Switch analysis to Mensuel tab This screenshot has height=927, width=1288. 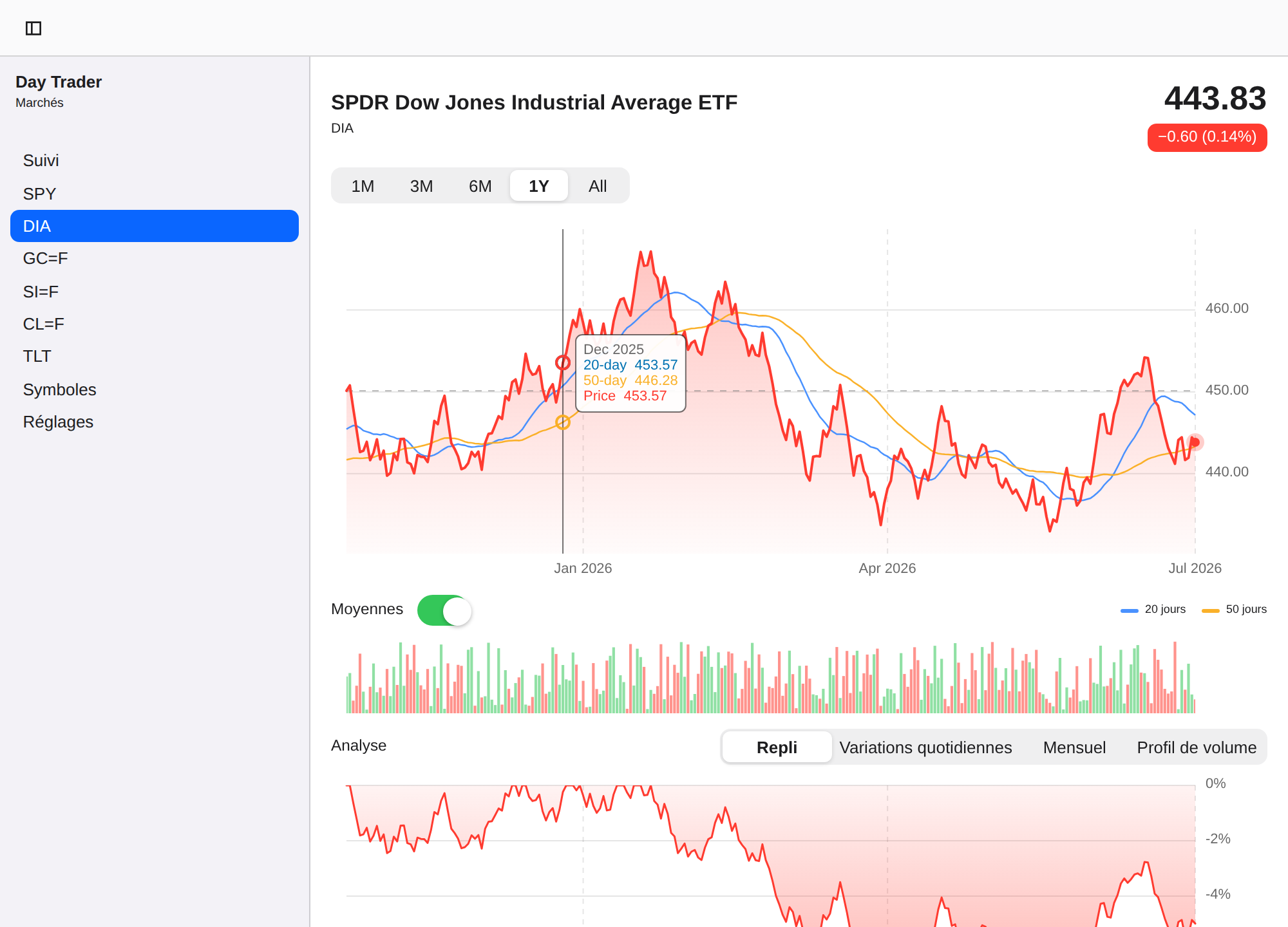click(x=1074, y=747)
